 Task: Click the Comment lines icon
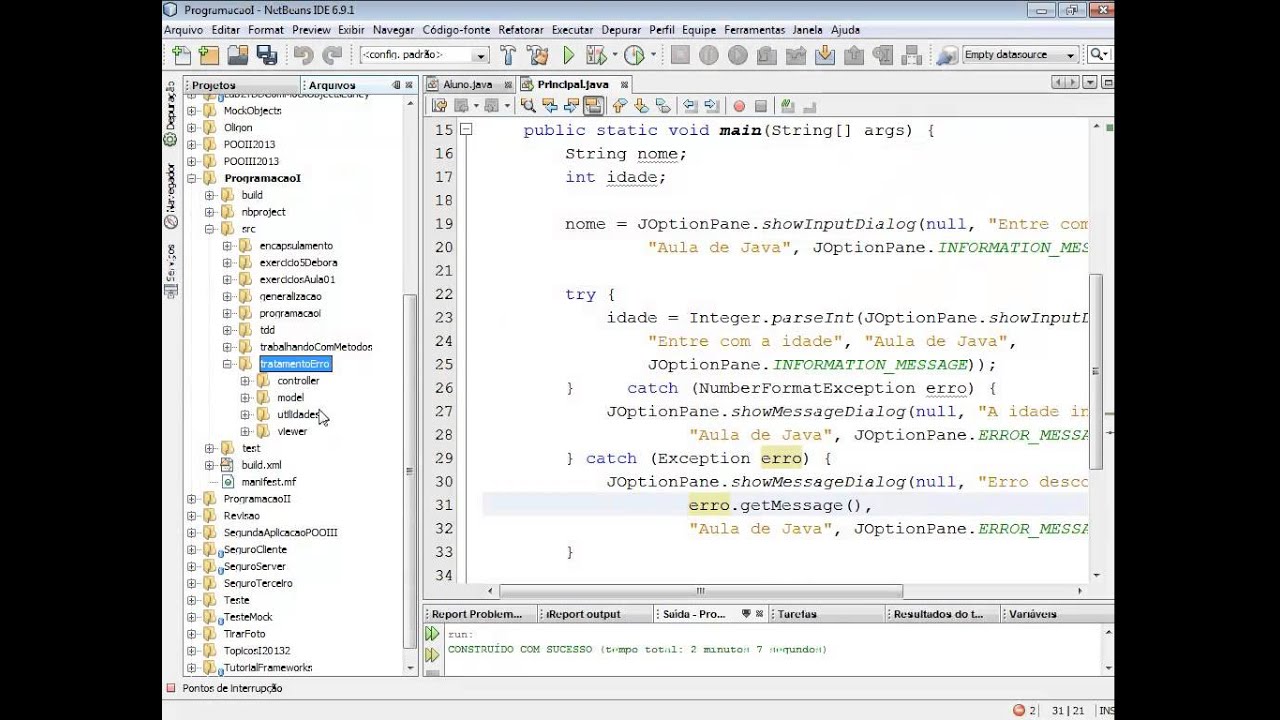[x=787, y=106]
